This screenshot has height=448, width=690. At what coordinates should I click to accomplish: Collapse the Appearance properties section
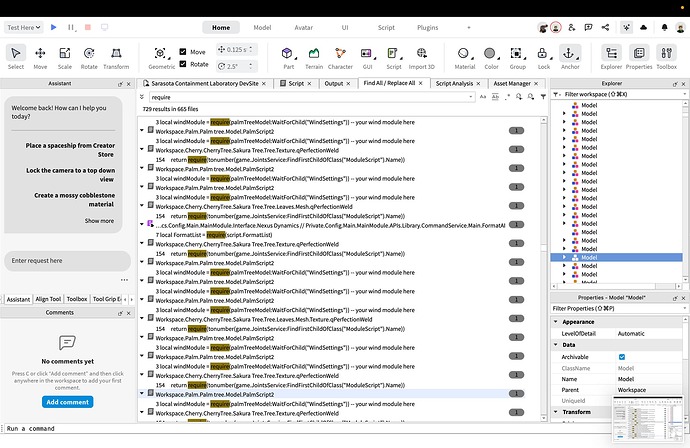556,322
